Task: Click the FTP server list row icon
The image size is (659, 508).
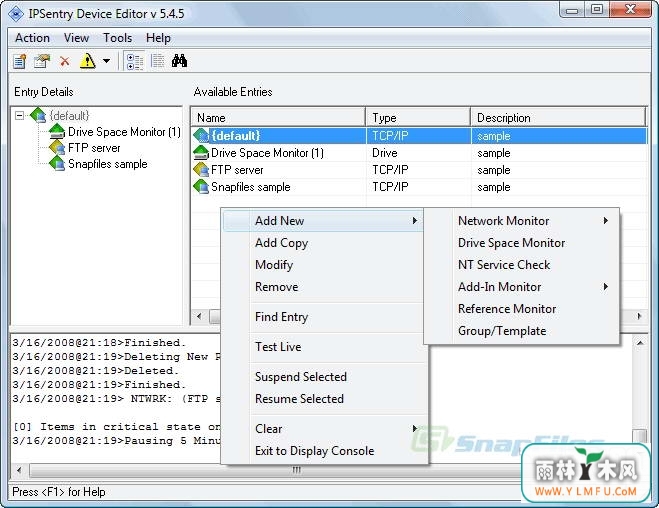Action: click(201, 170)
